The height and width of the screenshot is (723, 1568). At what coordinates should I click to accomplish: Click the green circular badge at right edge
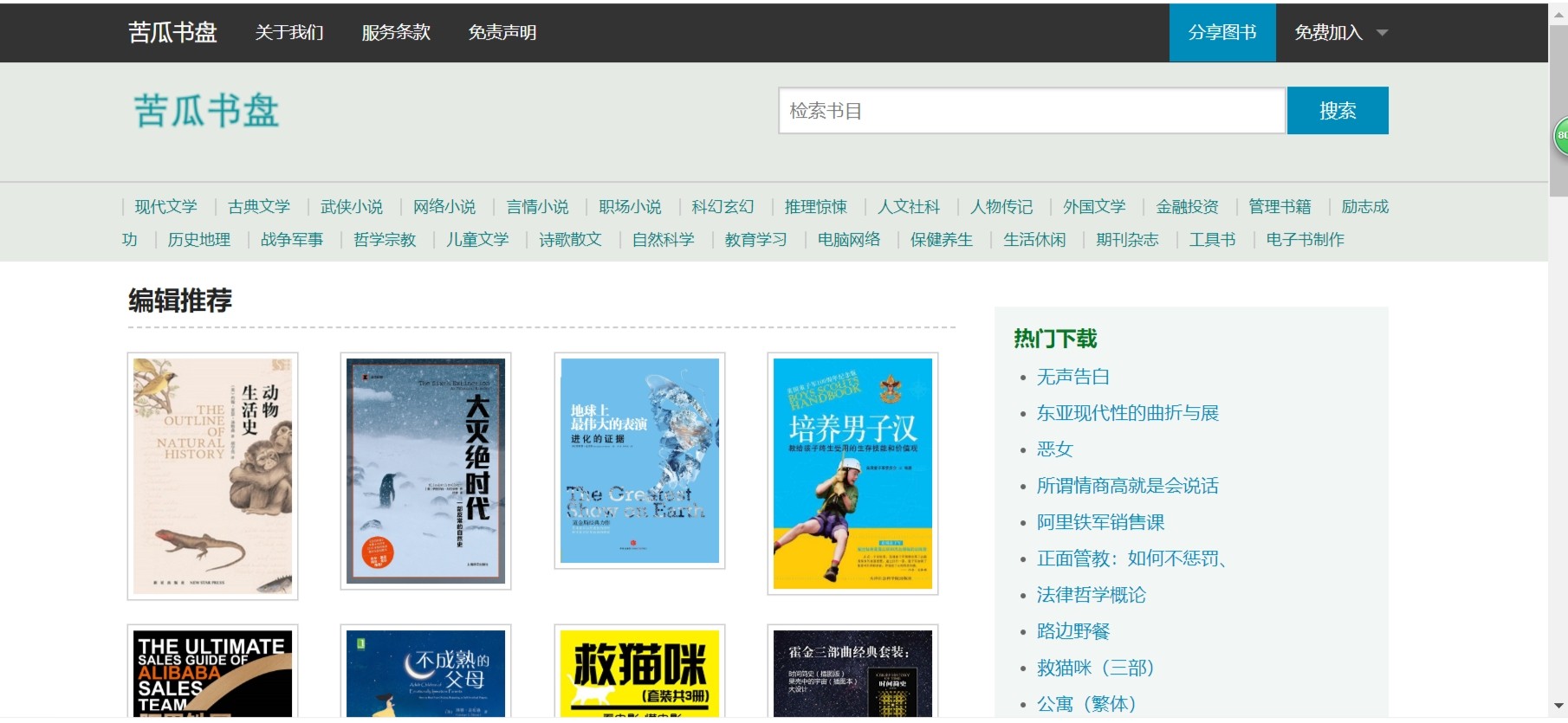click(1561, 136)
